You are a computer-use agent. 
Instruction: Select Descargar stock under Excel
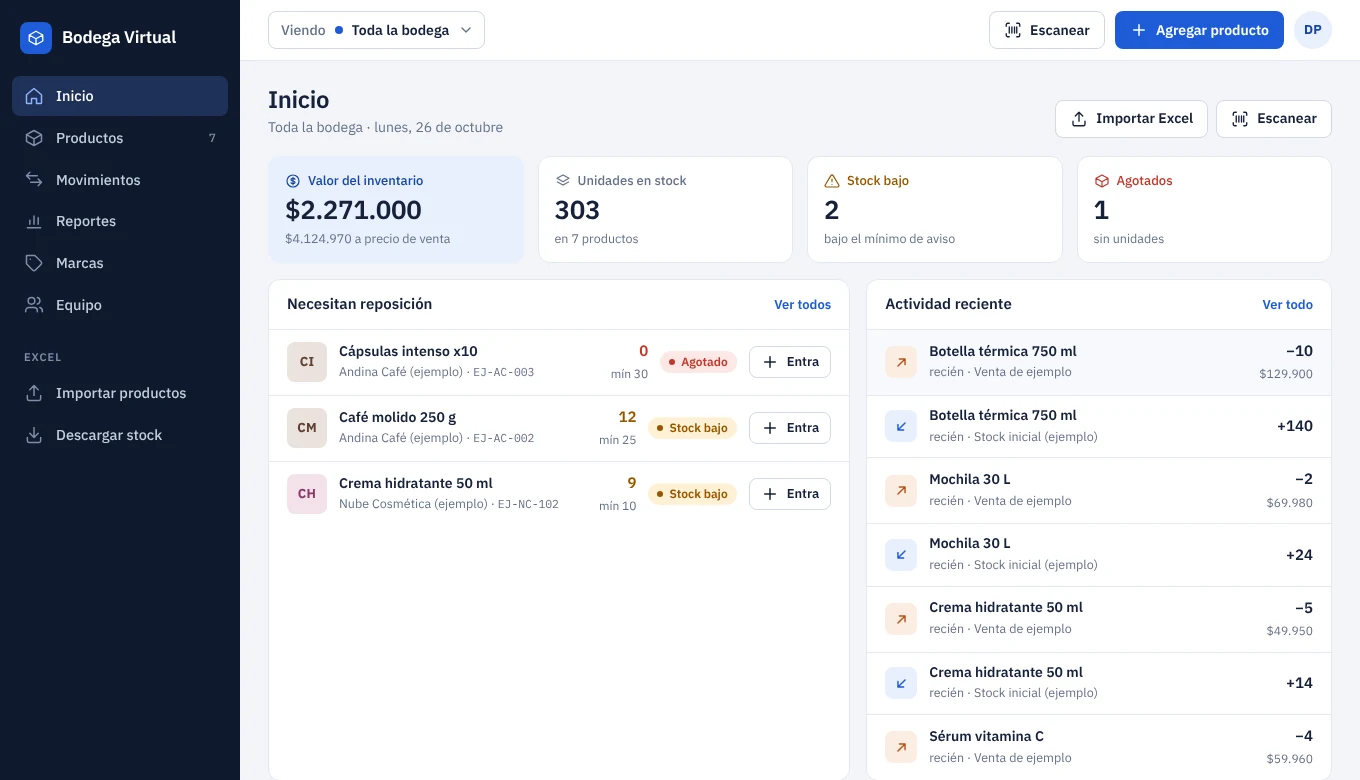120,435
